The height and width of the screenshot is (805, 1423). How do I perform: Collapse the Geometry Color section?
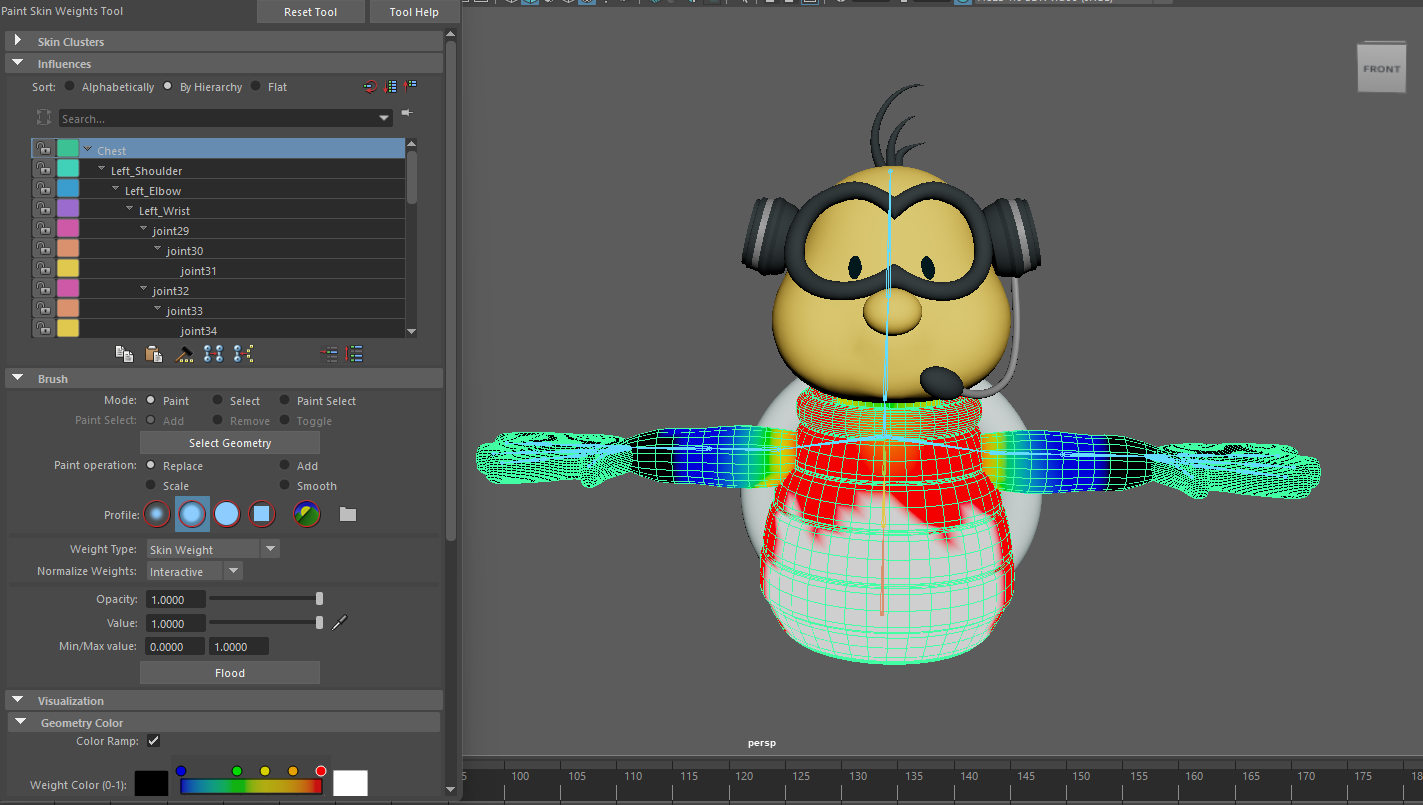pyautogui.click(x=19, y=722)
